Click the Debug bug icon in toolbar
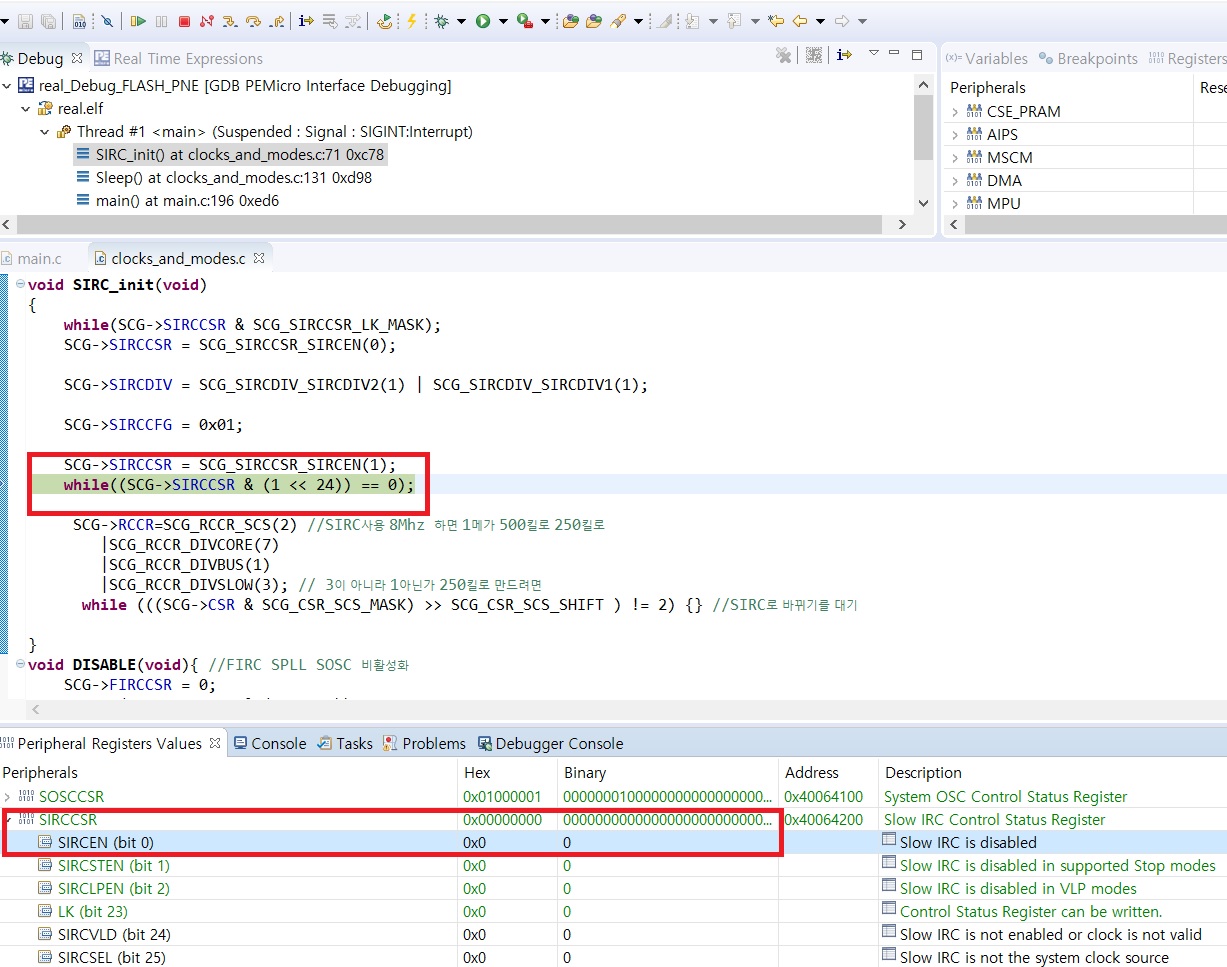This screenshot has width=1227, height=967. click(x=441, y=20)
